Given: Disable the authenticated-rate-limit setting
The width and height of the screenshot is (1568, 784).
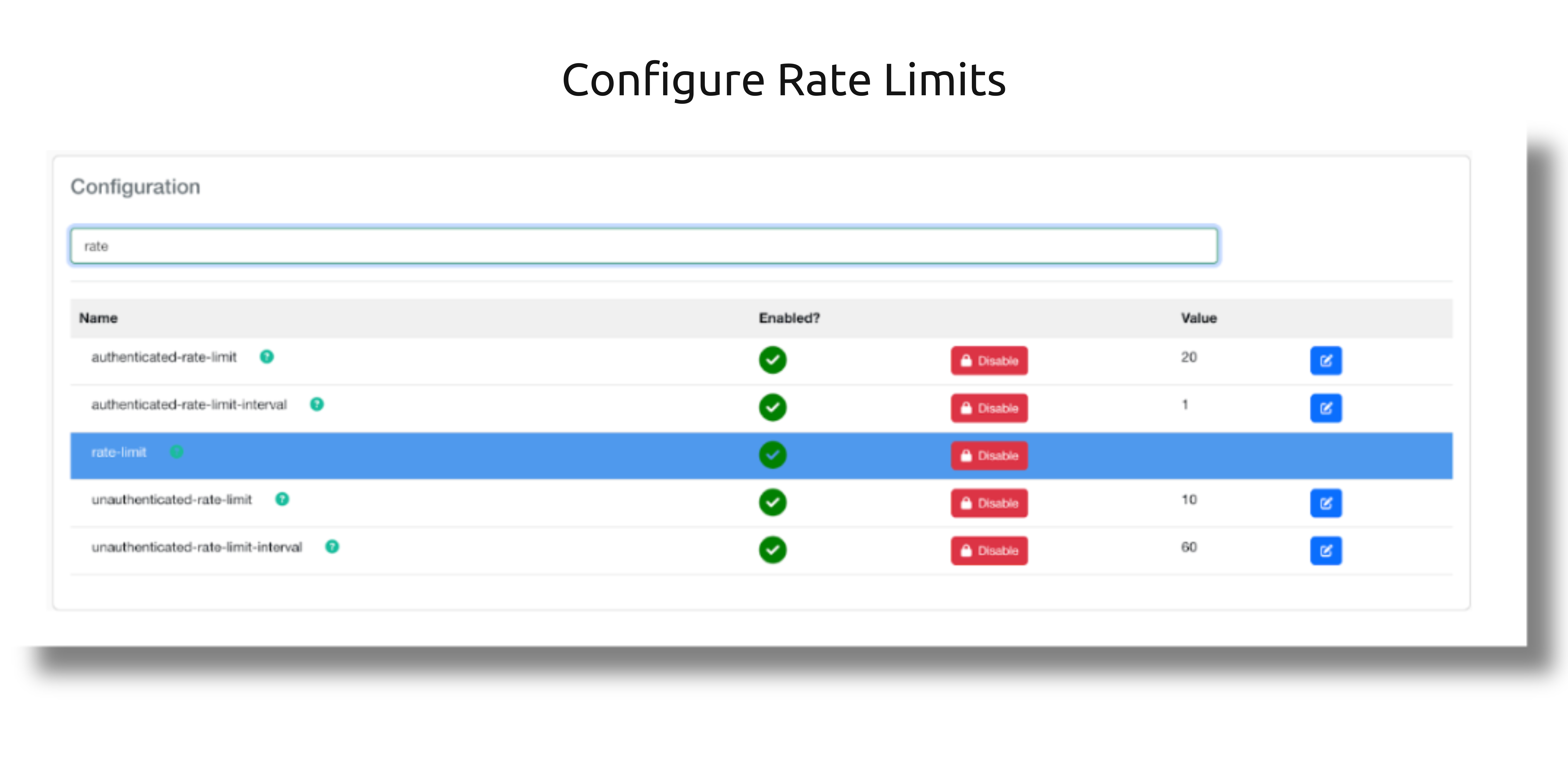Looking at the screenshot, I should 989,361.
